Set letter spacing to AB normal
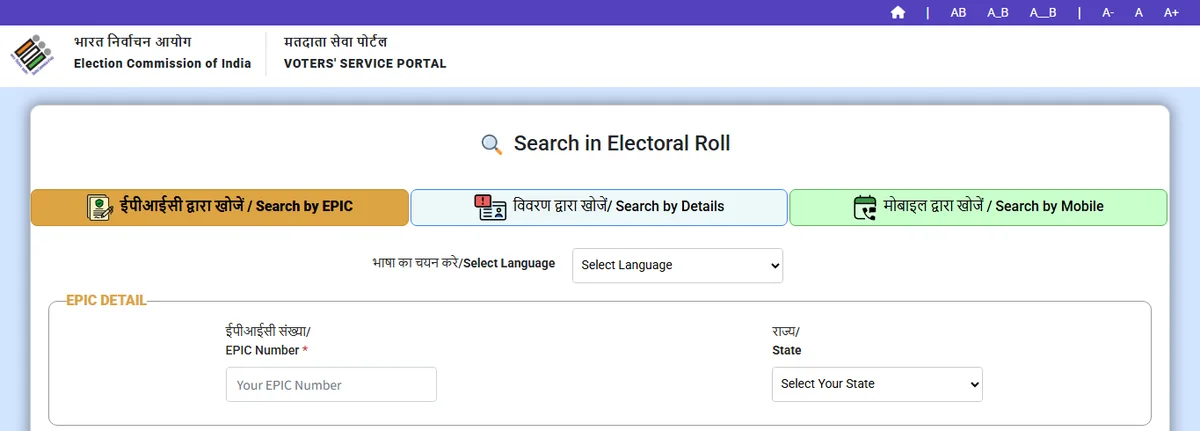This screenshot has width=1200, height=431. coord(958,12)
